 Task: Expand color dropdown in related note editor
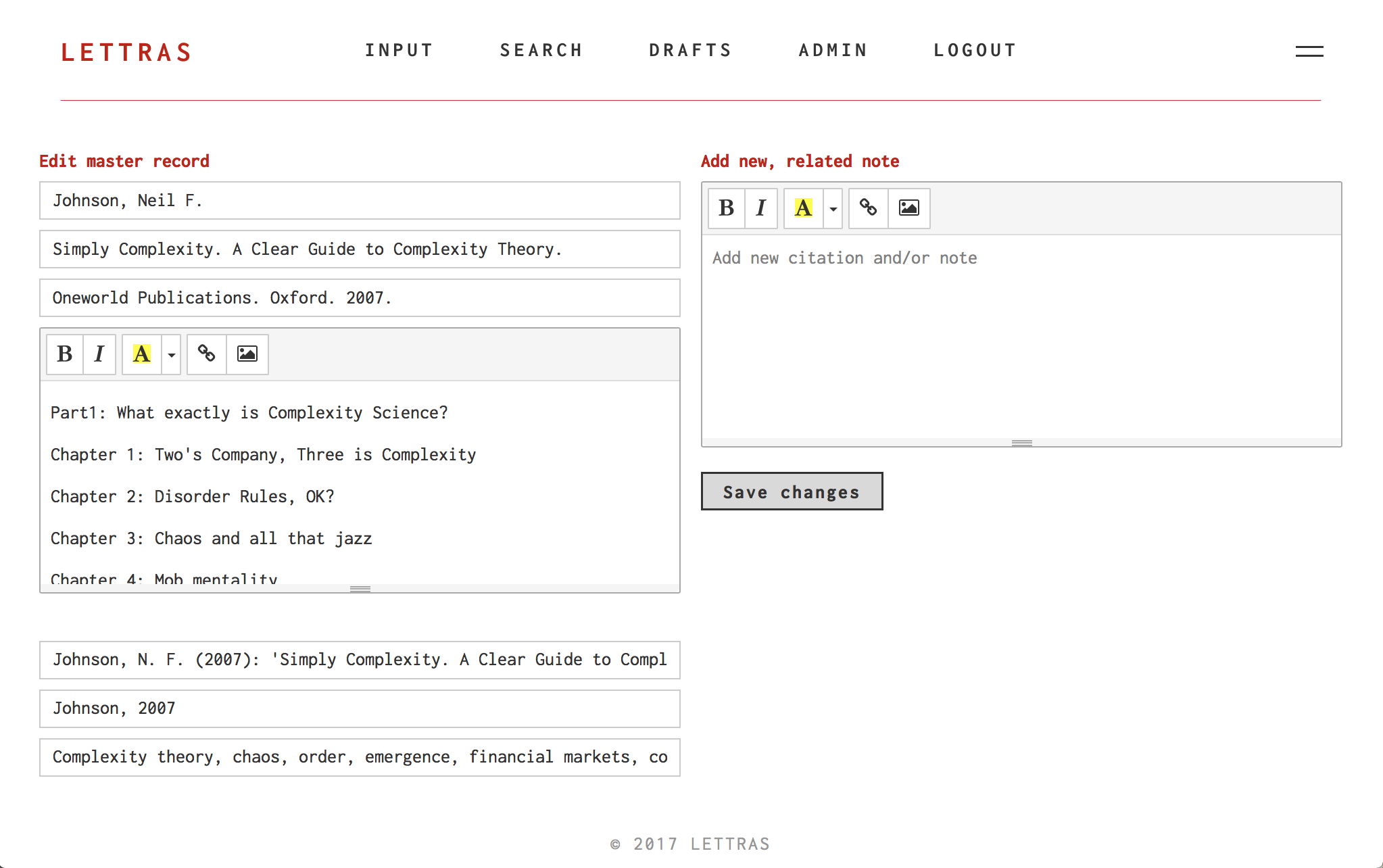(x=833, y=208)
